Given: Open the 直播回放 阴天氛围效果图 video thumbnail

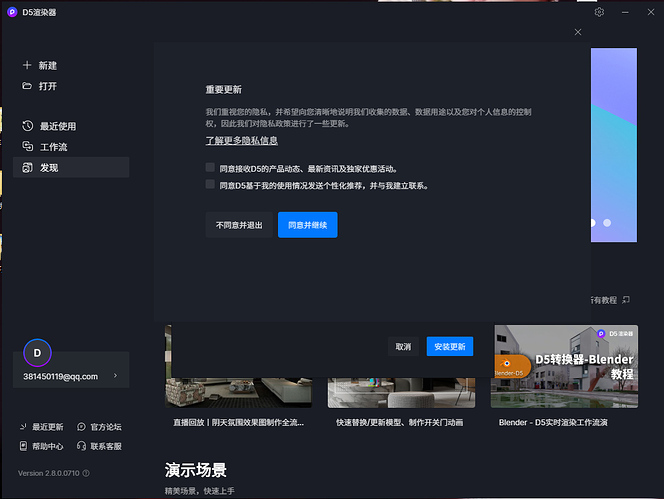Looking at the screenshot, I should (x=238, y=393).
